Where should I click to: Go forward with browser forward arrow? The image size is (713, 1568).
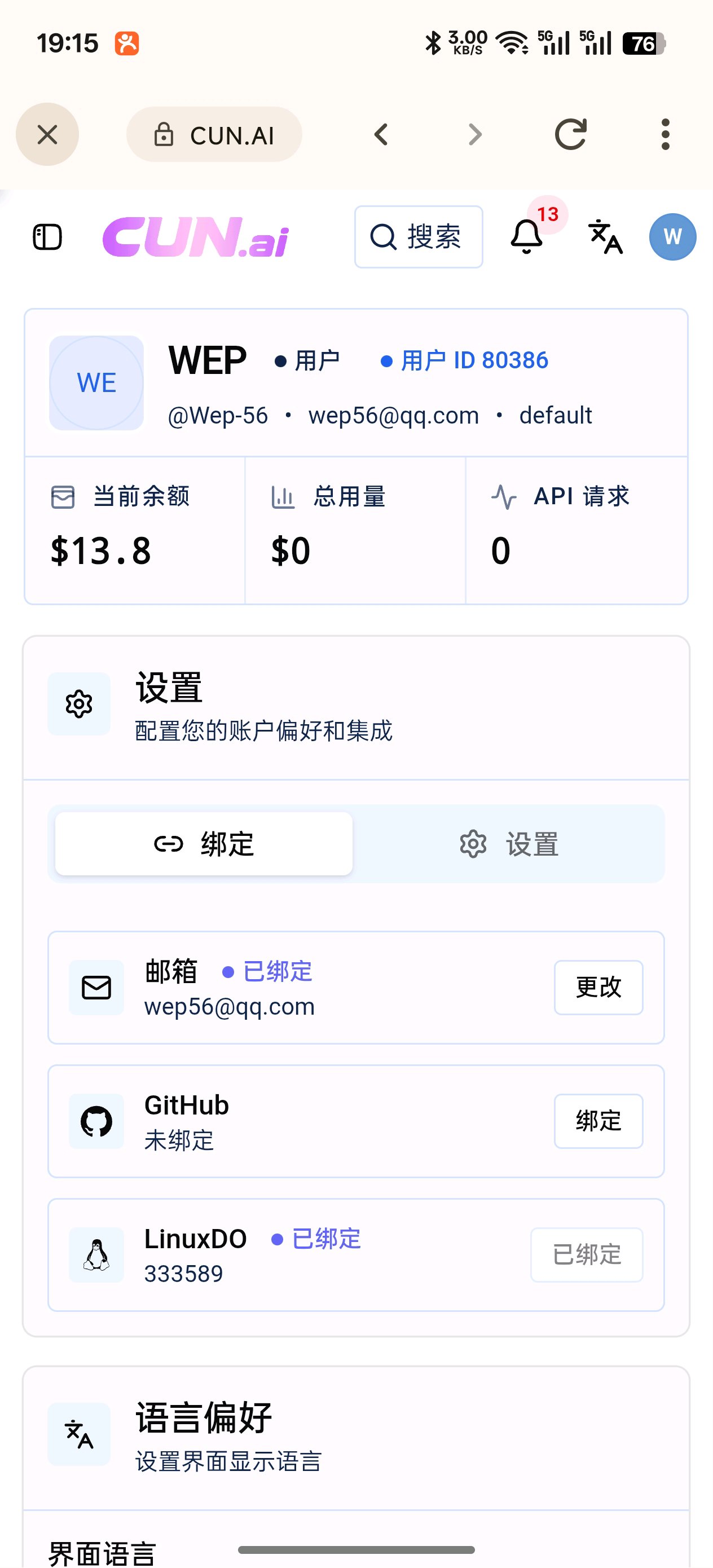coord(475,134)
